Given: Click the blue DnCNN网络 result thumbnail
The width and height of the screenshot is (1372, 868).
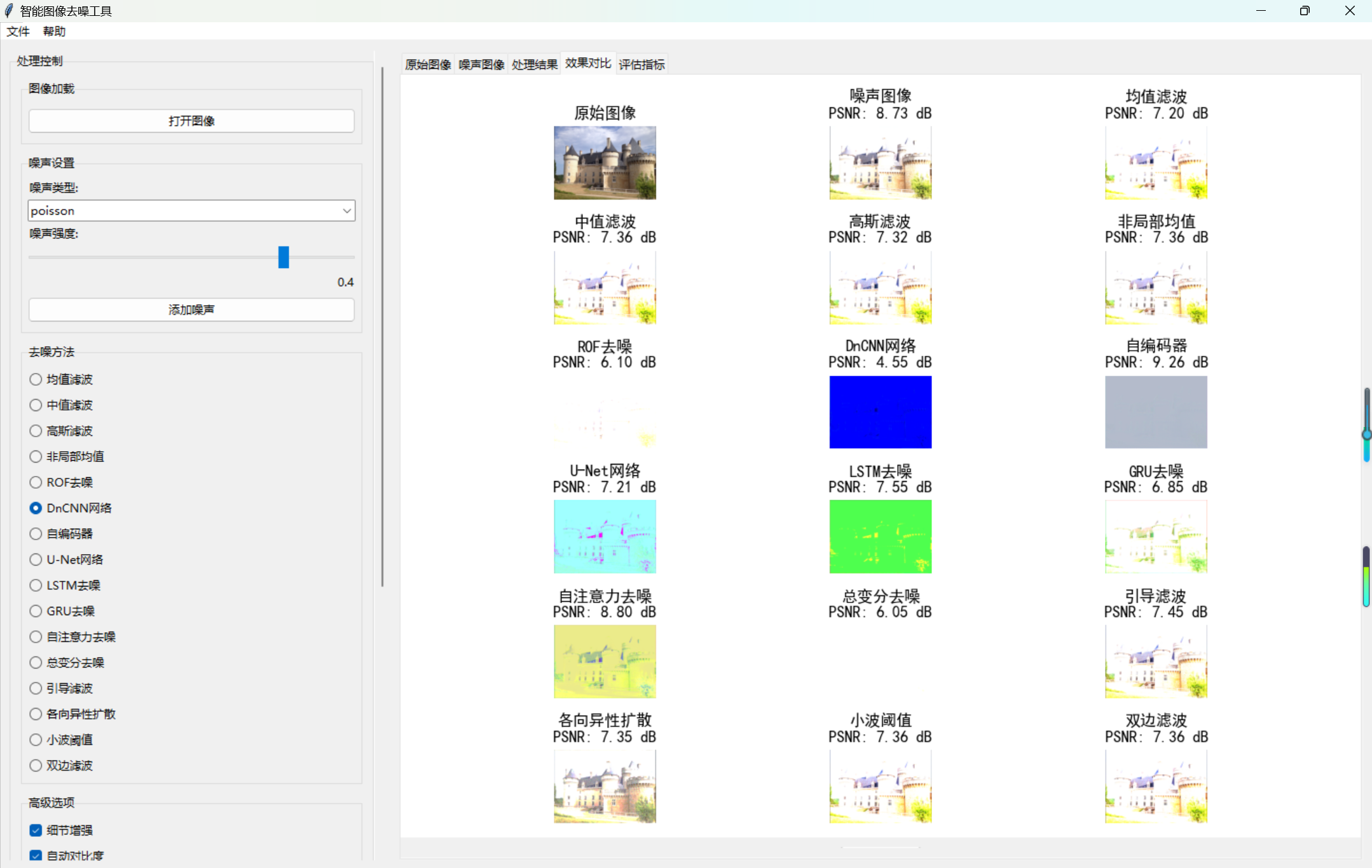Looking at the screenshot, I should [880, 412].
